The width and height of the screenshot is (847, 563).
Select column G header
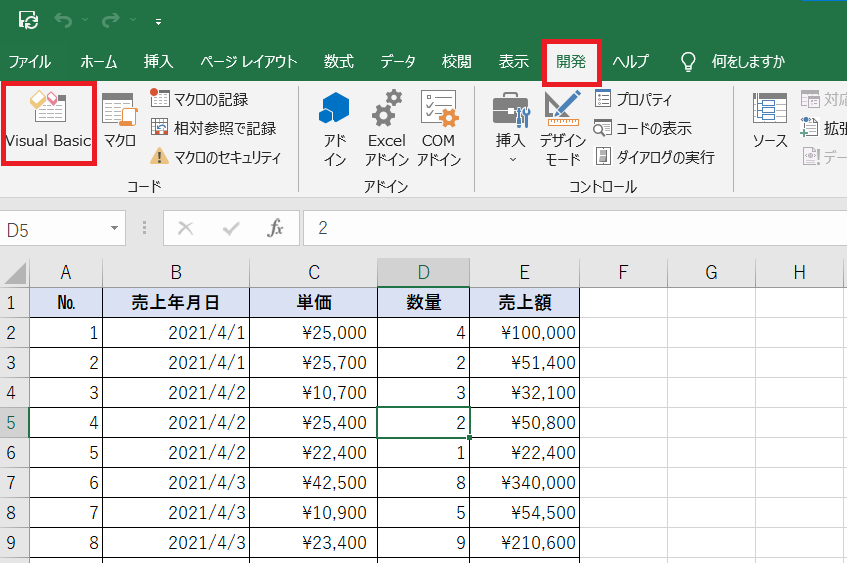[x=711, y=272]
